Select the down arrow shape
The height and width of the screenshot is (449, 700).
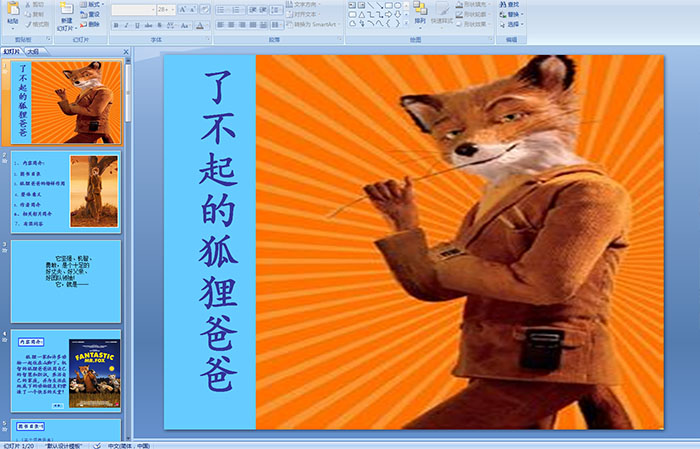(397, 15)
